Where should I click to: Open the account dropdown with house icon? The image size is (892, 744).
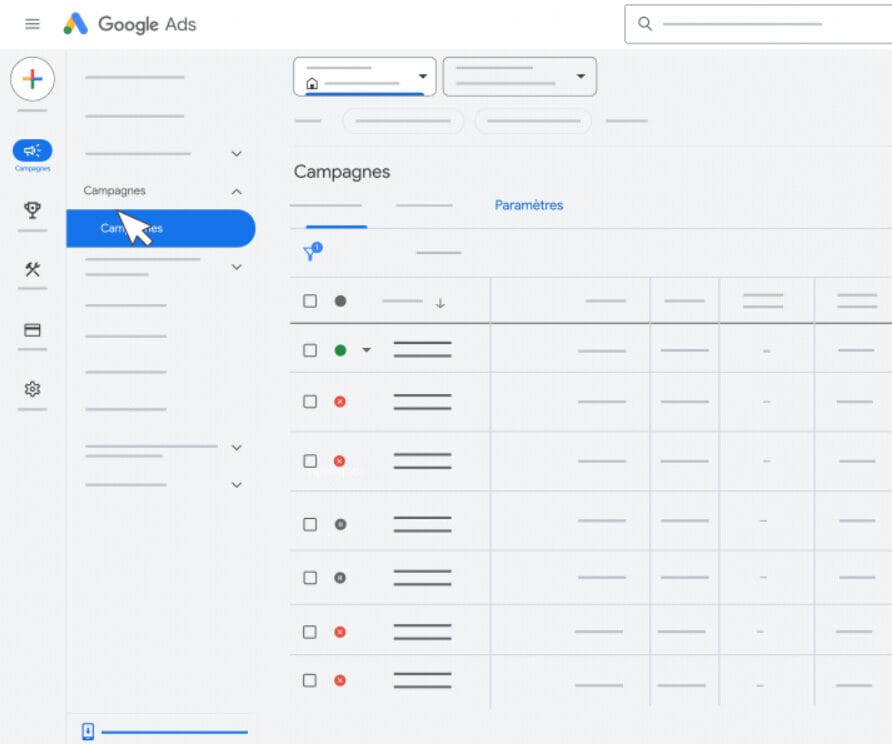click(364, 77)
